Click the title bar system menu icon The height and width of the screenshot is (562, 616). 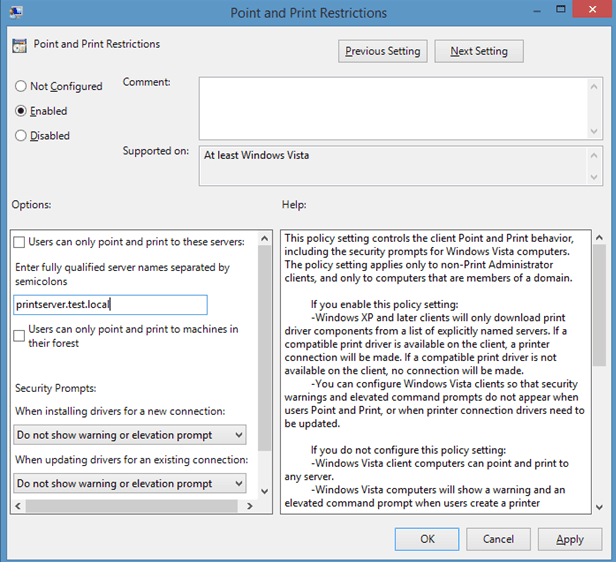pyautogui.click(x=16, y=12)
